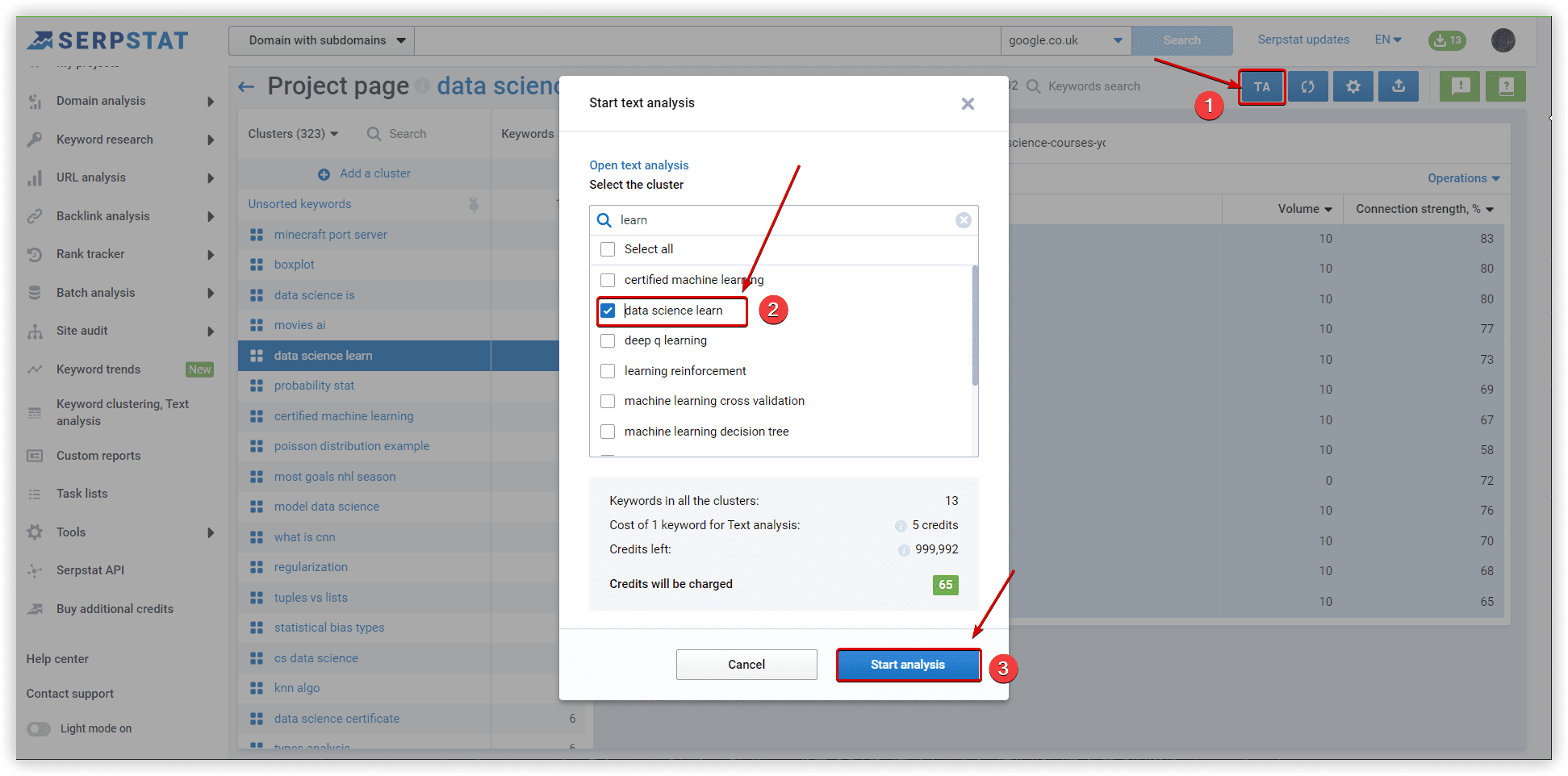
Task: Click the TA text analysis toolbar button
Action: pyautogui.click(x=1262, y=87)
